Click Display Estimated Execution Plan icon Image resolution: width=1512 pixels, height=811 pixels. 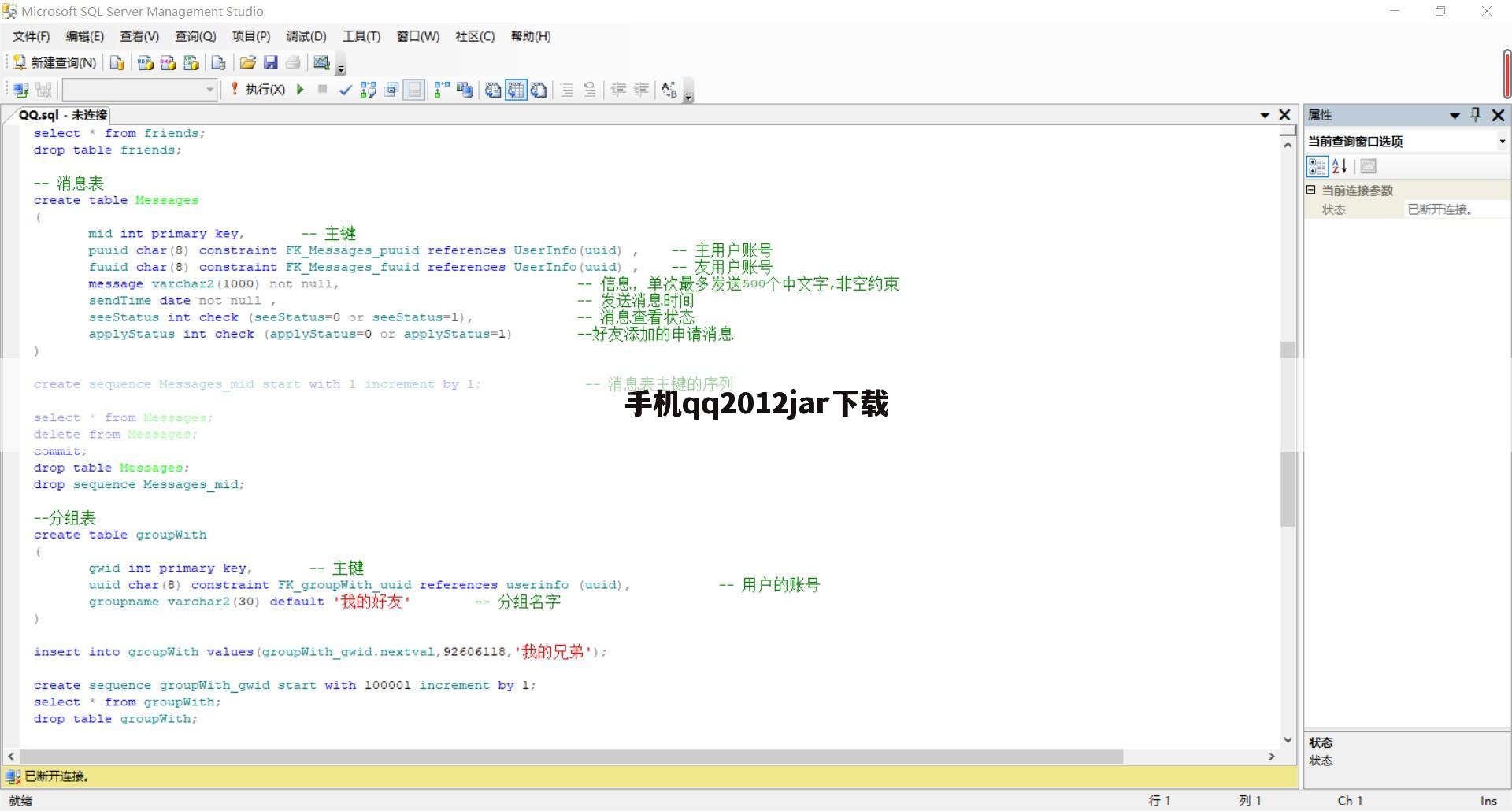tap(368, 90)
